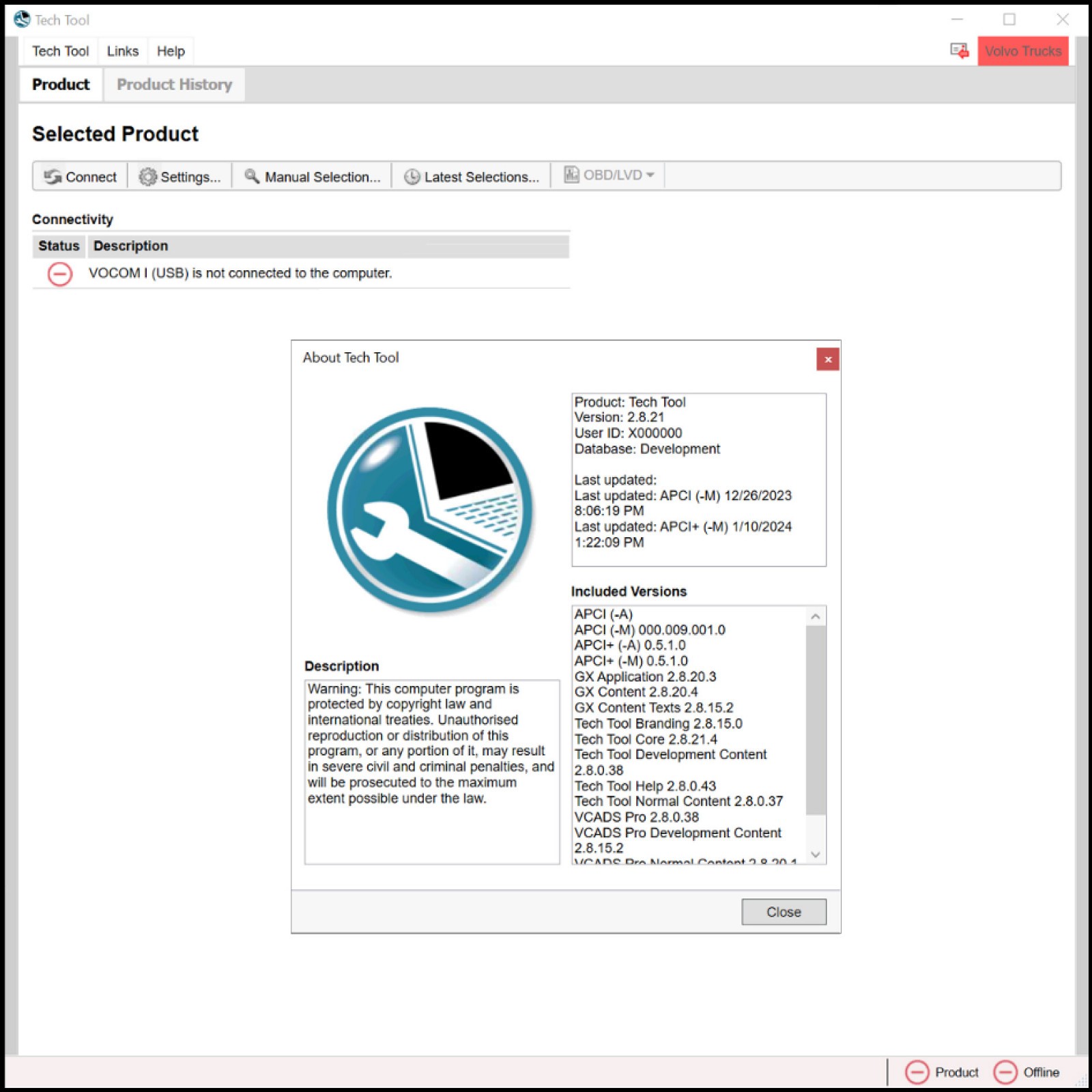Select 'Tech Tool Branding 2.8.15.0' entry
Image resolution: width=1092 pixels, height=1092 pixels.
tap(658, 723)
